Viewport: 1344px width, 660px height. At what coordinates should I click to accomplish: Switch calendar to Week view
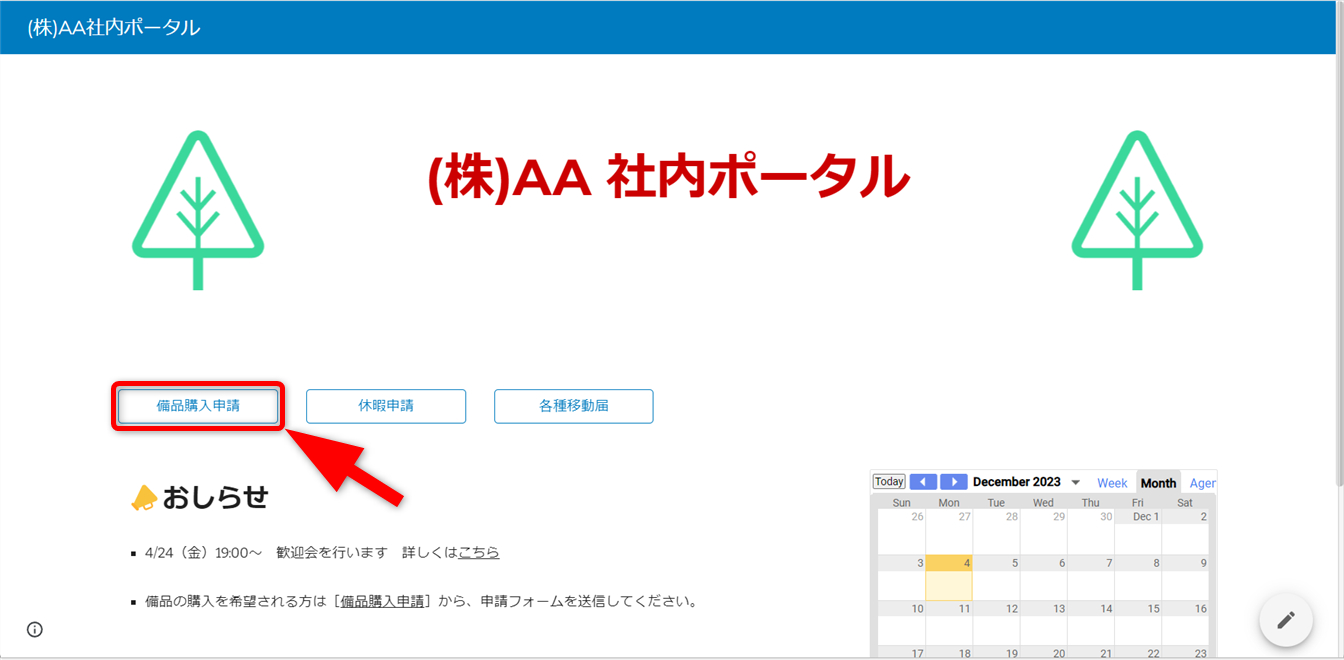tap(1112, 483)
